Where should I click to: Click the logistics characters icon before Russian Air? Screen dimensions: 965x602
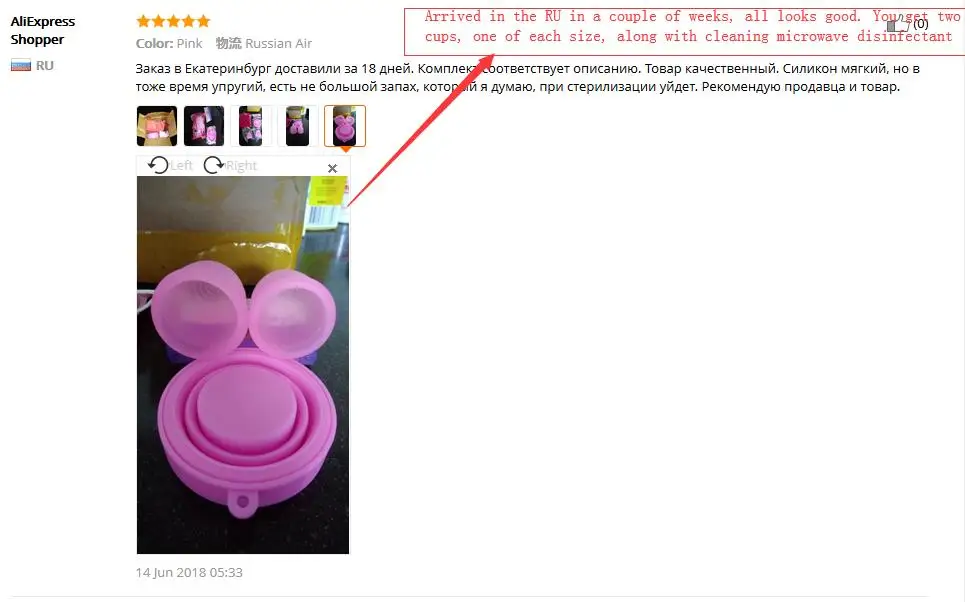(x=228, y=44)
